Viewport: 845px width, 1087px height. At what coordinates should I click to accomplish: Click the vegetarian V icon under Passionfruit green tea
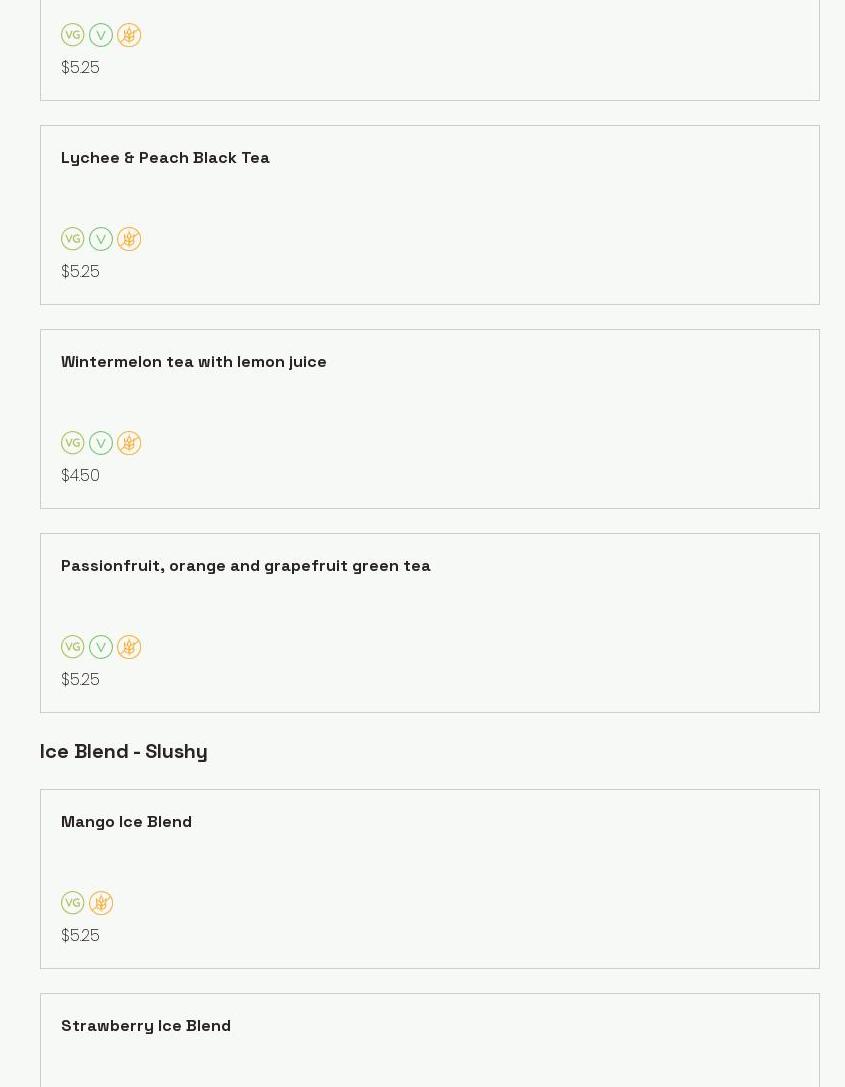[x=101, y=647]
